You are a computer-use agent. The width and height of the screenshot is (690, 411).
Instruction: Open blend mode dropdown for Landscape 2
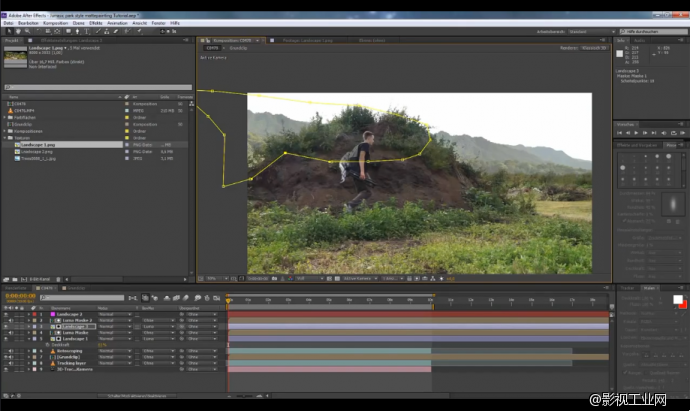115,314
